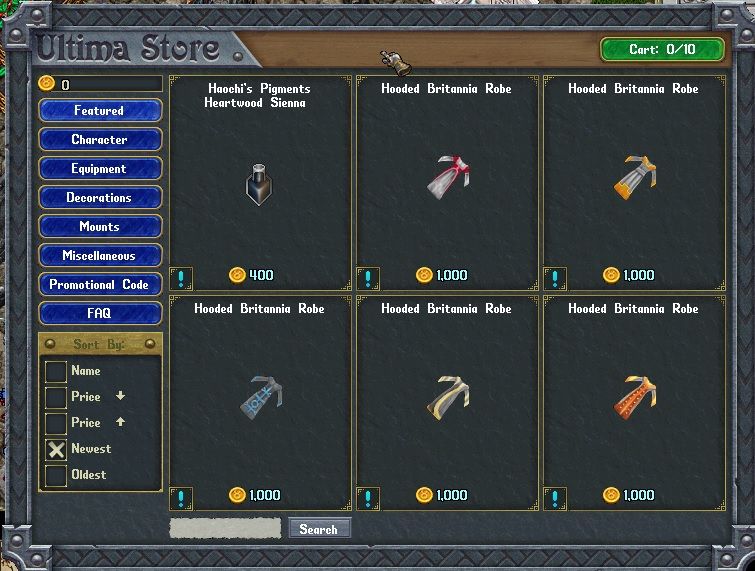Open the Mounts category

pos(100,226)
